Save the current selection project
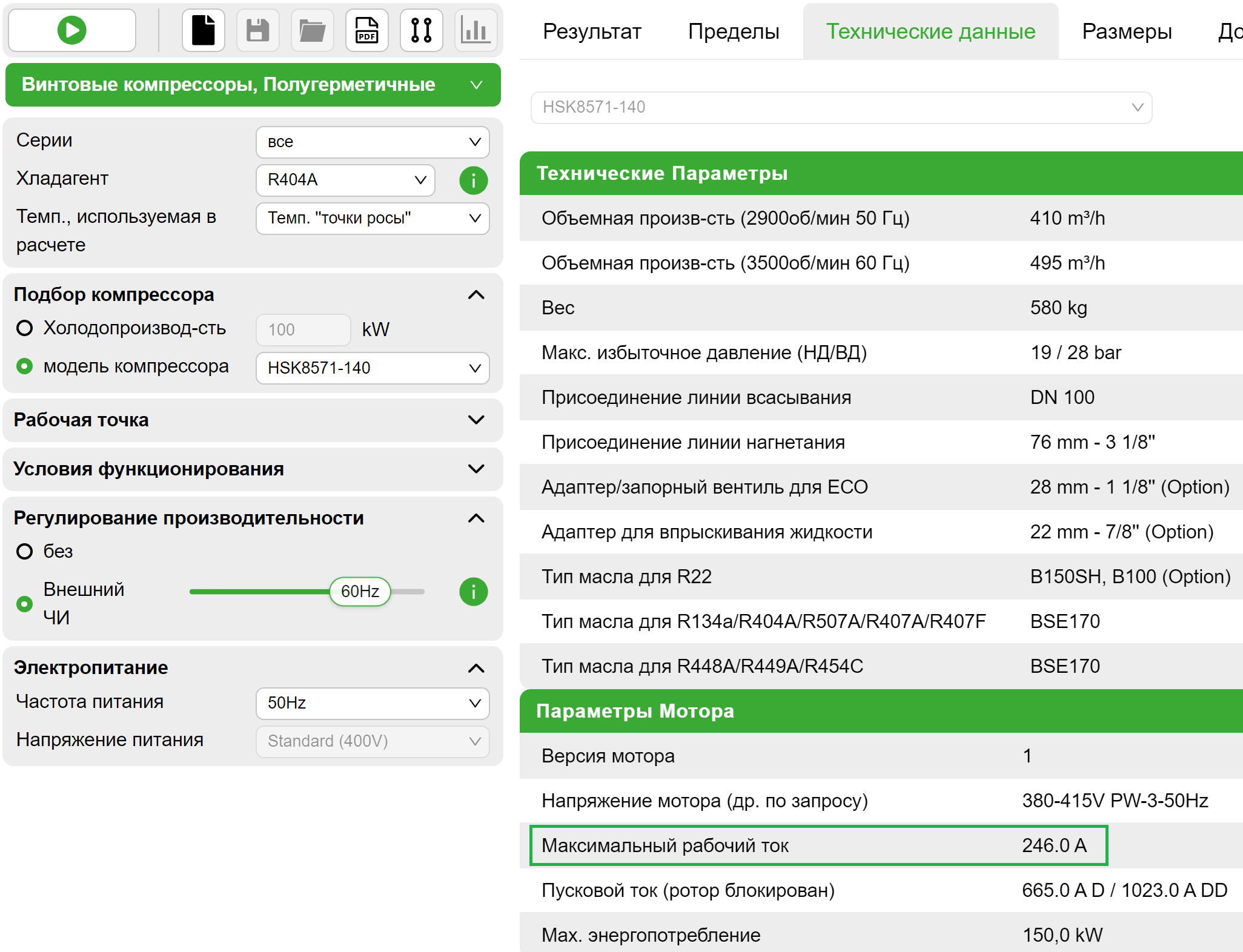 click(x=257, y=30)
